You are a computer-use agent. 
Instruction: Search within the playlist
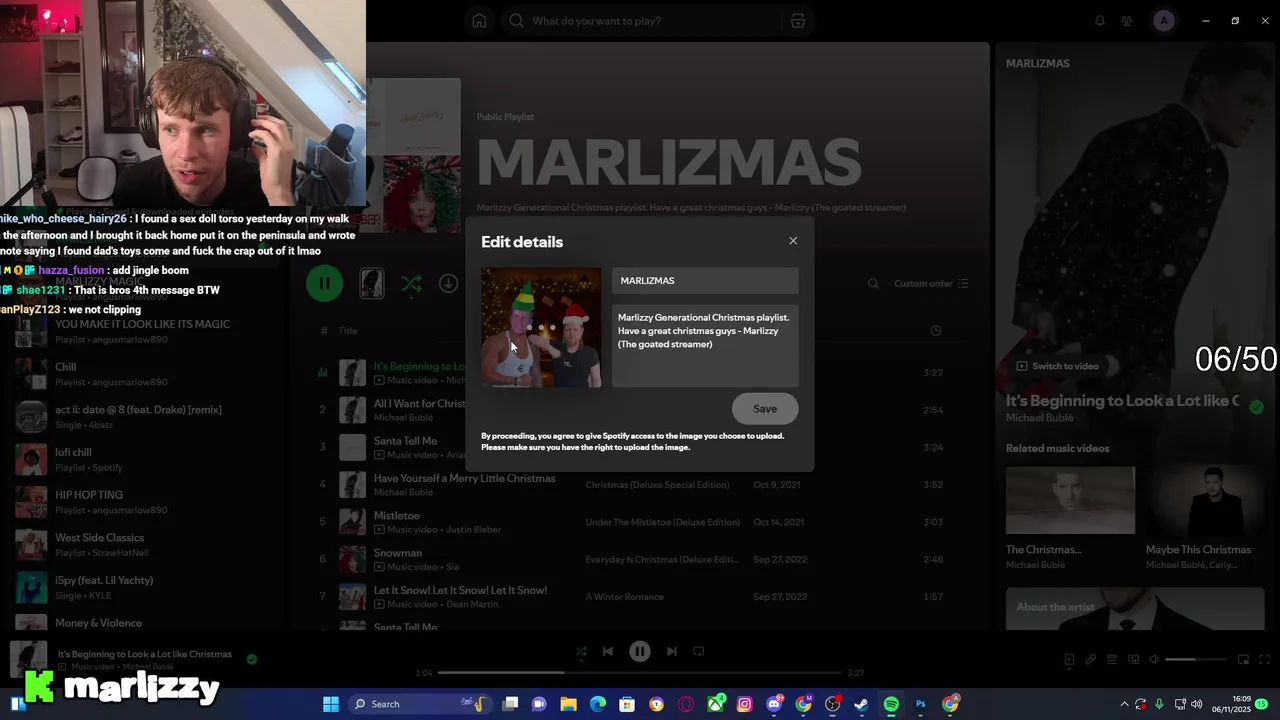(x=873, y=284)
